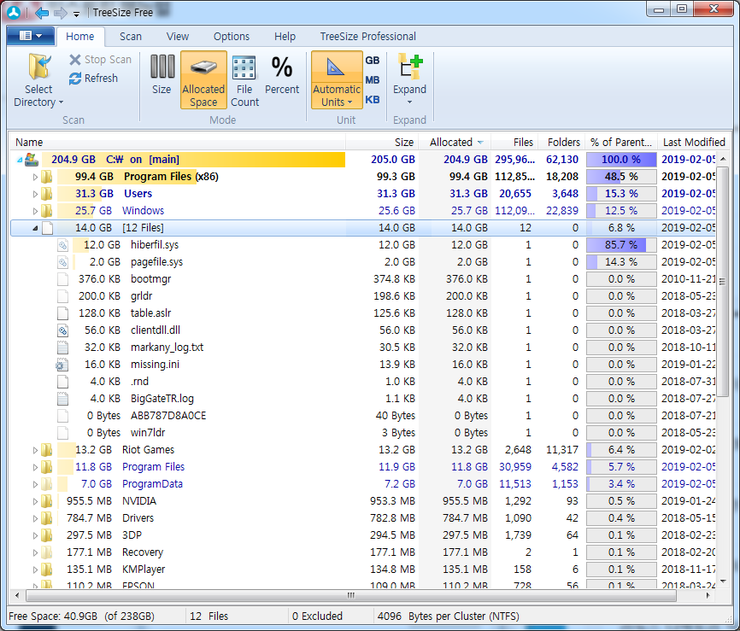Click the Program Files folder icon
Image resolution: width=740 pixels, height=631 pixels.
coord(46,467)
